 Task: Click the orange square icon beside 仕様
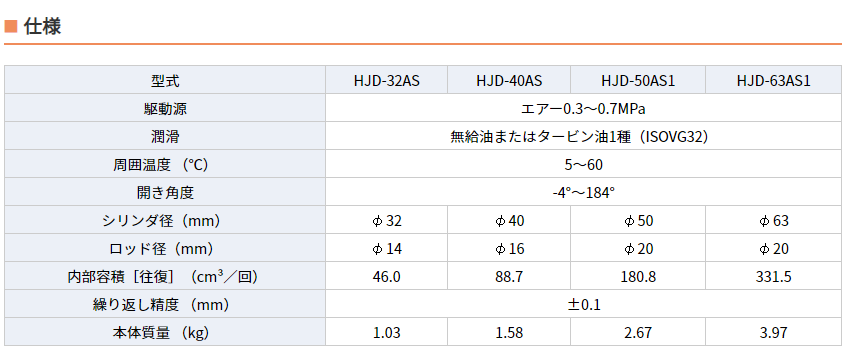[x=11, y=26]
